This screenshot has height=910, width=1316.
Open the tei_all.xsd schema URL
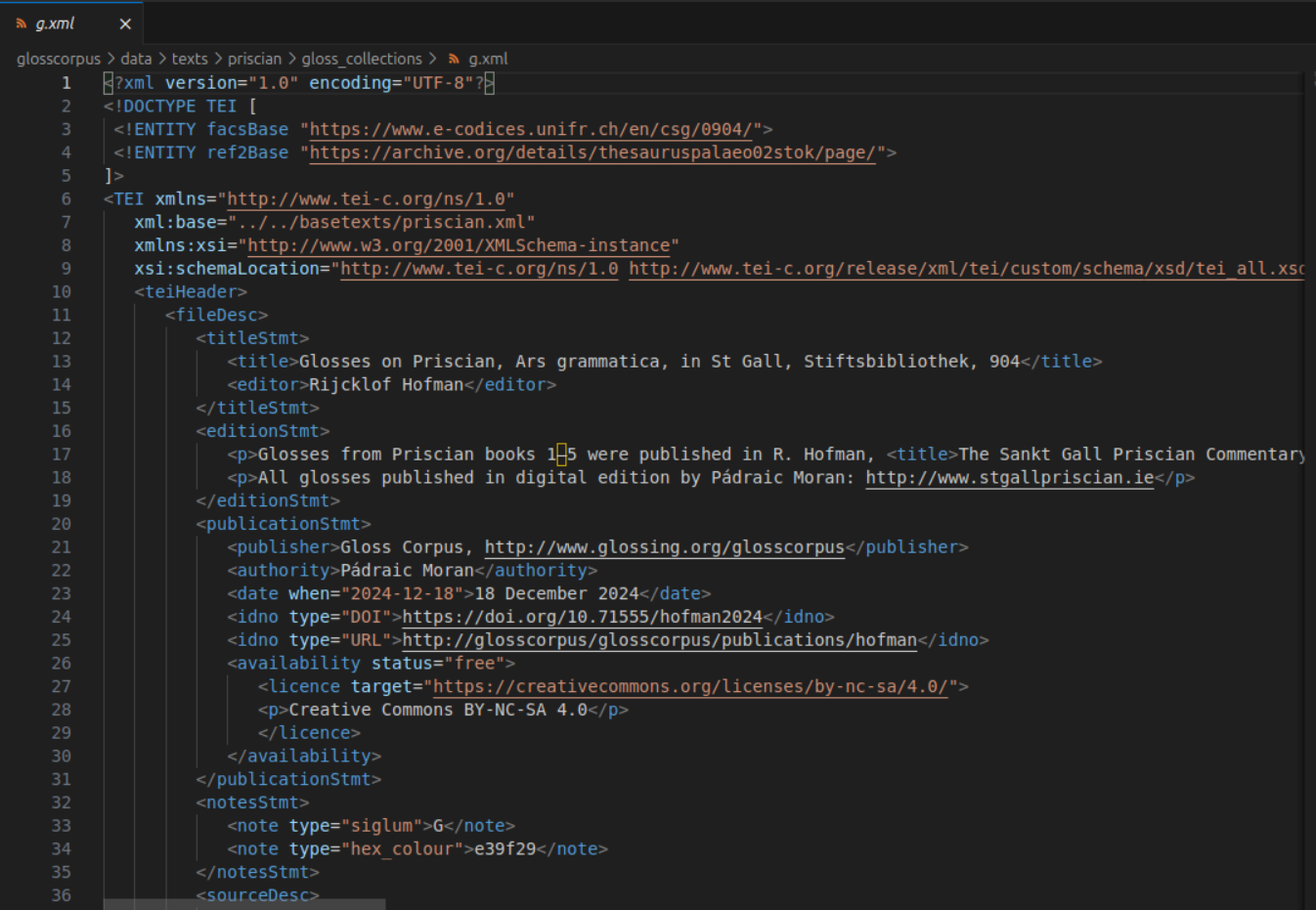click(x=966, y=269)
